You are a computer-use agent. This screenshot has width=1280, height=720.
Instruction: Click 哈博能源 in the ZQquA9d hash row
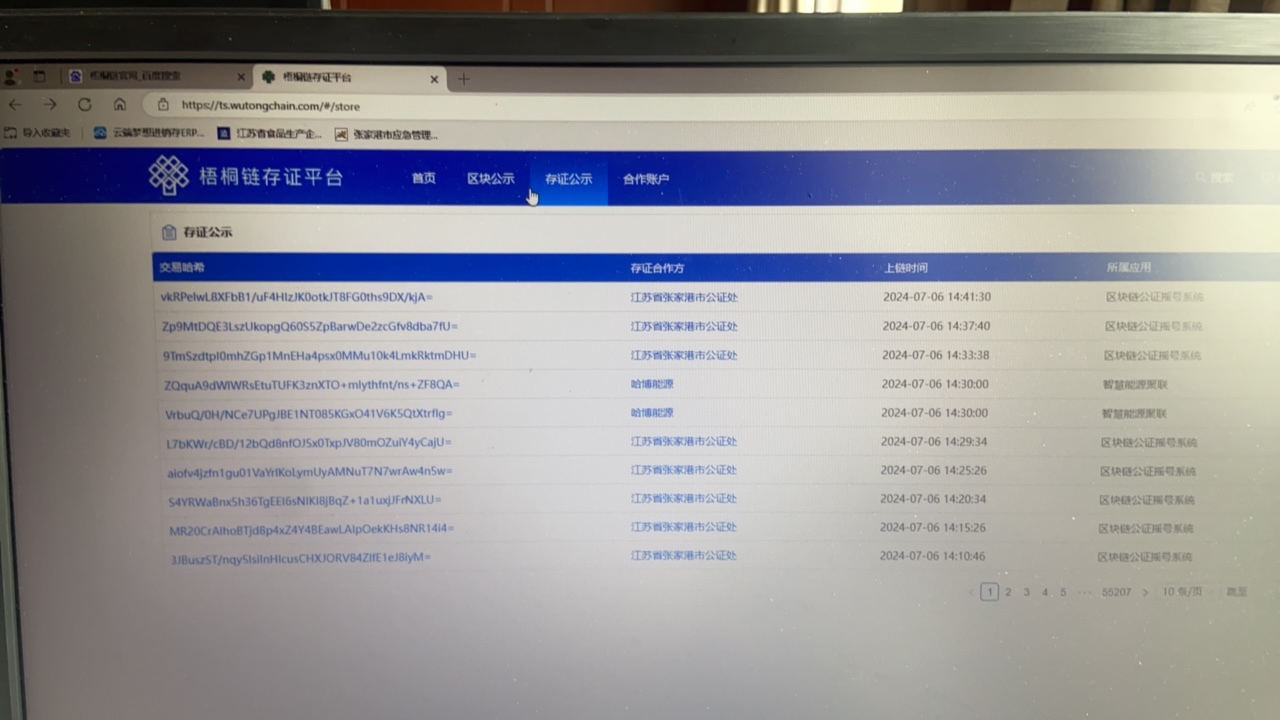(x=652, y=384)
